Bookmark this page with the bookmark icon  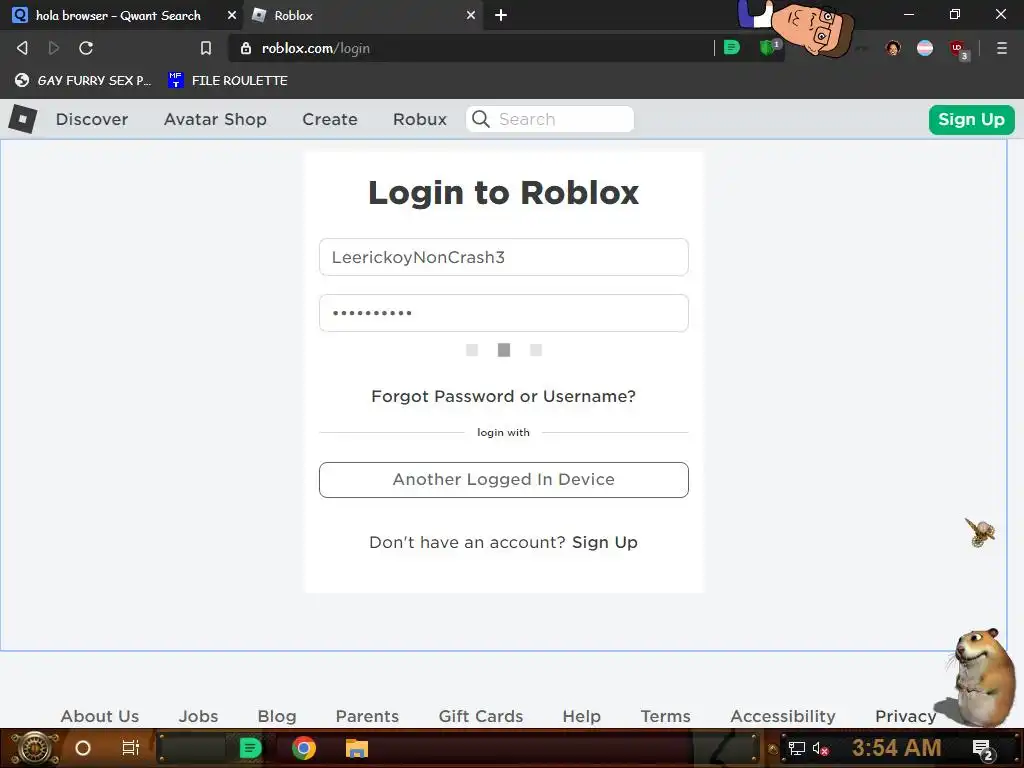click(x=206, y=48)
